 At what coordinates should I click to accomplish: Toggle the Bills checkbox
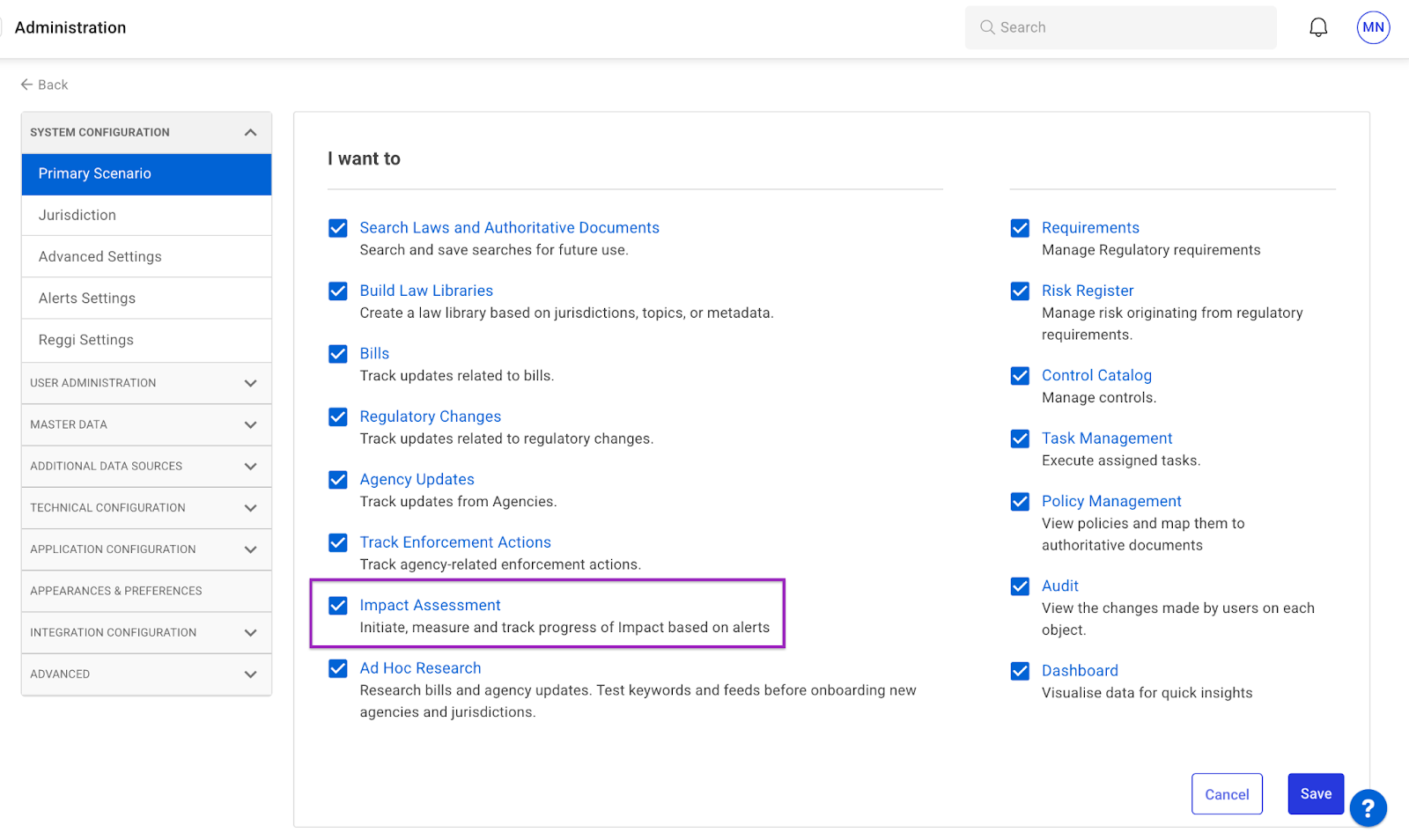[x=338, y=354]
